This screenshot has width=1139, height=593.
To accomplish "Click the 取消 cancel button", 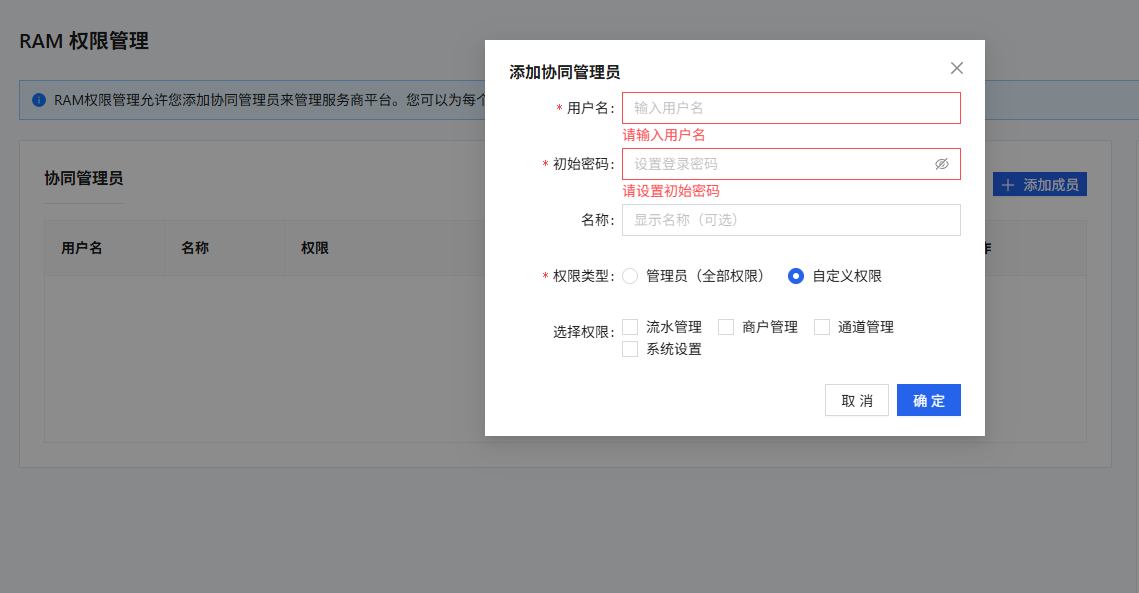I will (856, 400).
